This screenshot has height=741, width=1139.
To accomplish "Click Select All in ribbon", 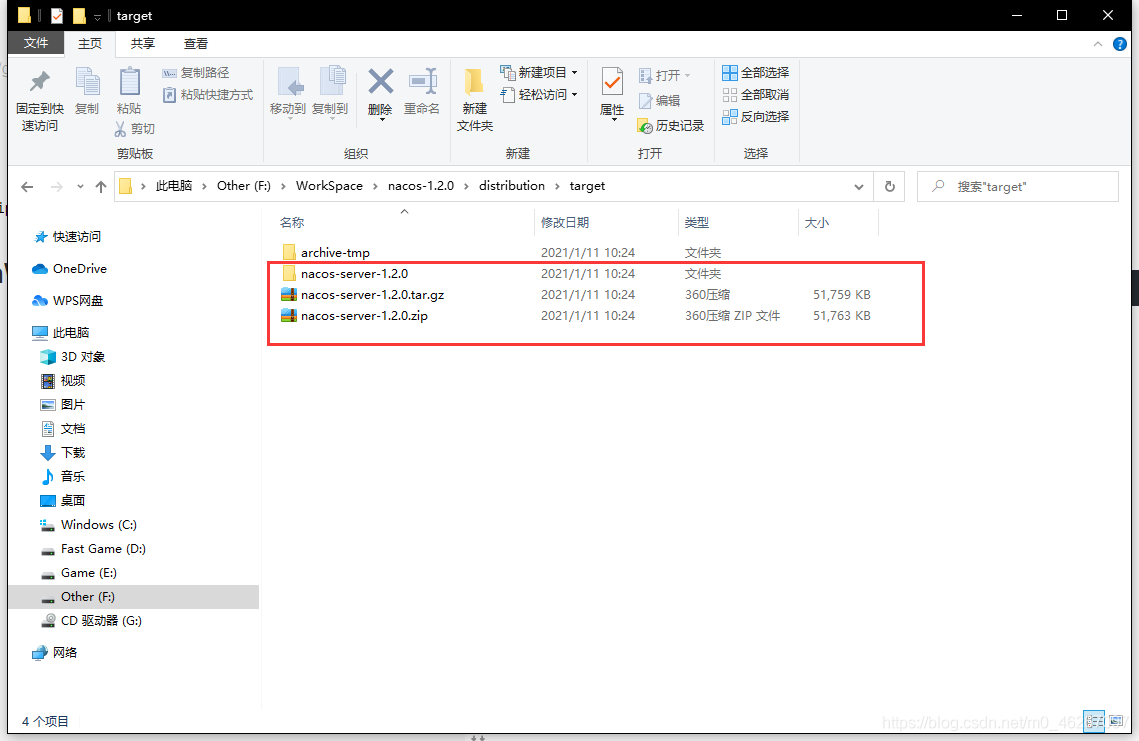I will (755, 73).
